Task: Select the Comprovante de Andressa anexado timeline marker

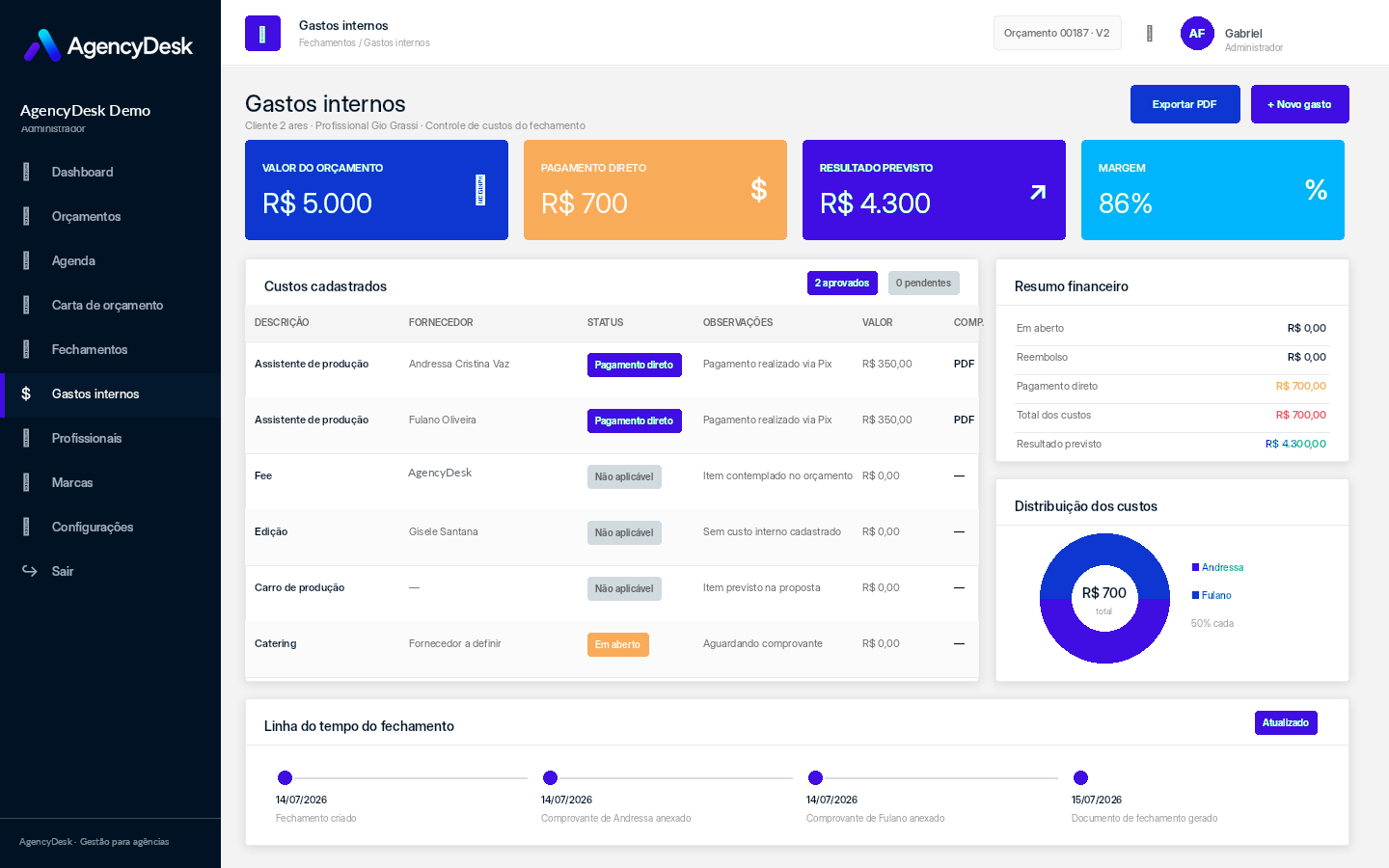Action: (550, 778)
